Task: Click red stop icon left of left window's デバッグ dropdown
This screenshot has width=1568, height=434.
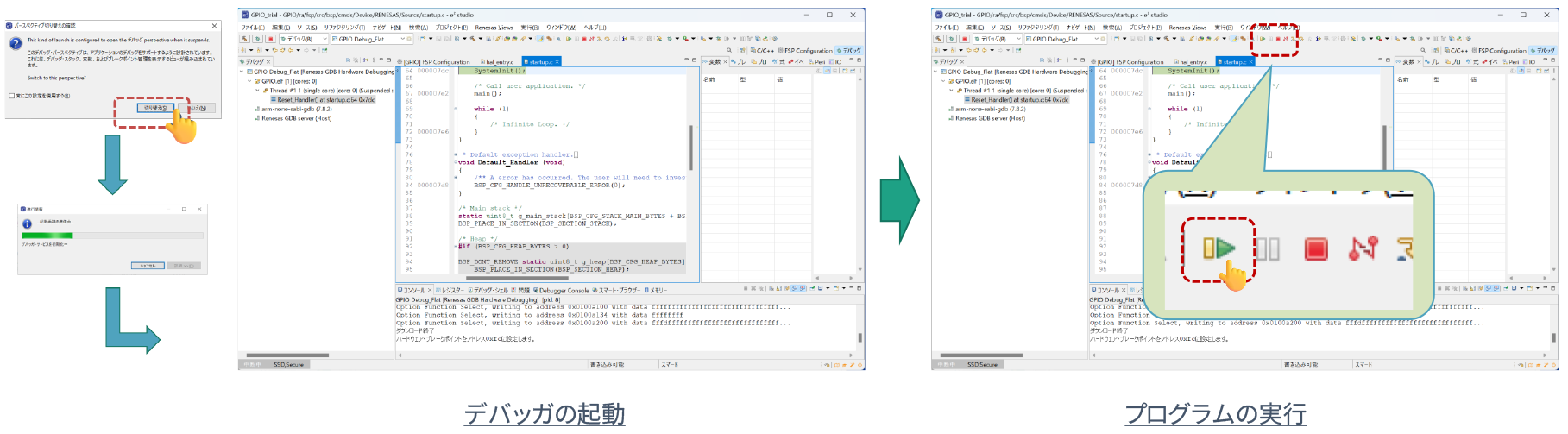Action: click(x=270, y=39)
